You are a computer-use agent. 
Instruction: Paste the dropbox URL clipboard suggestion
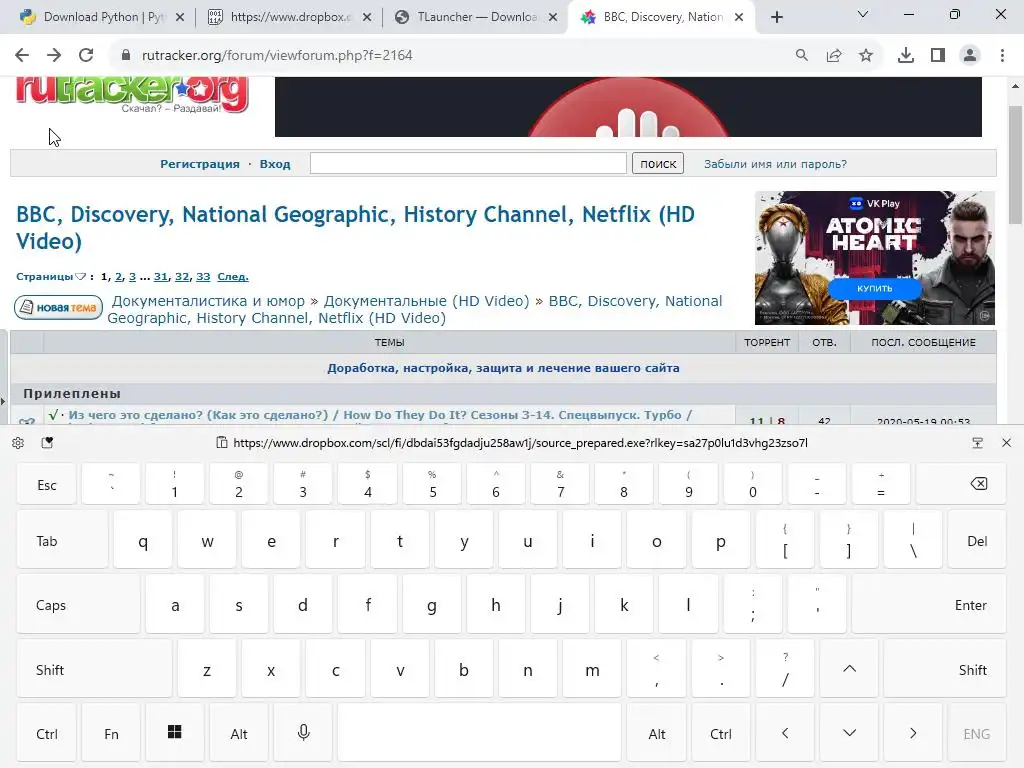point(512,443)
